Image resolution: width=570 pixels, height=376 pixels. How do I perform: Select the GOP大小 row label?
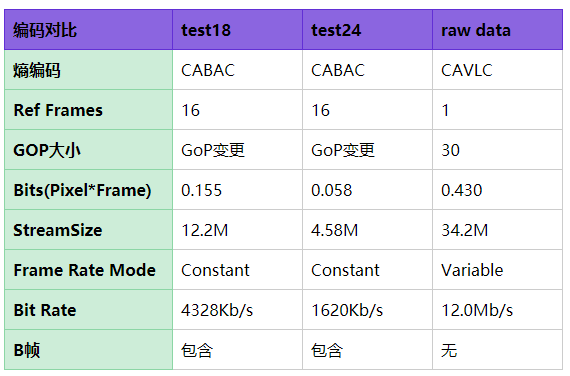[88, 150]
